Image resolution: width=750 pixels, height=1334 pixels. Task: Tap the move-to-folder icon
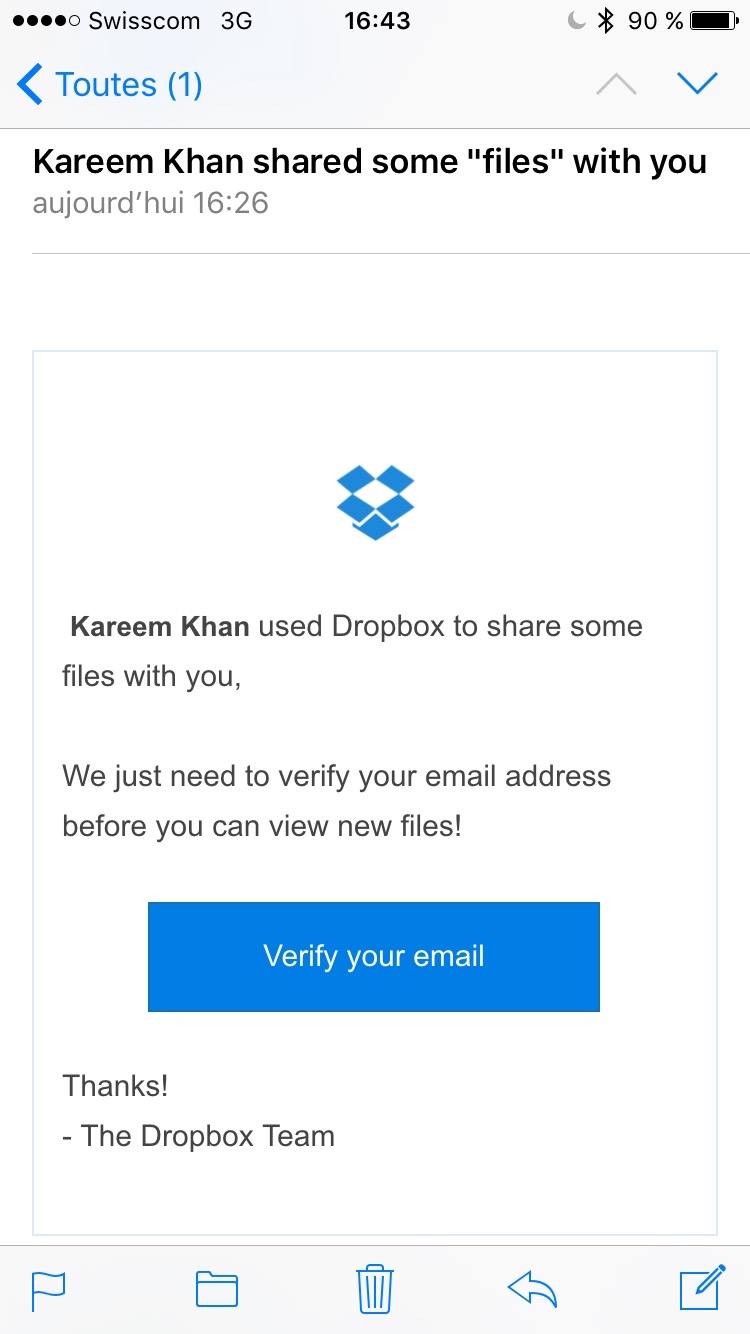216,1288
